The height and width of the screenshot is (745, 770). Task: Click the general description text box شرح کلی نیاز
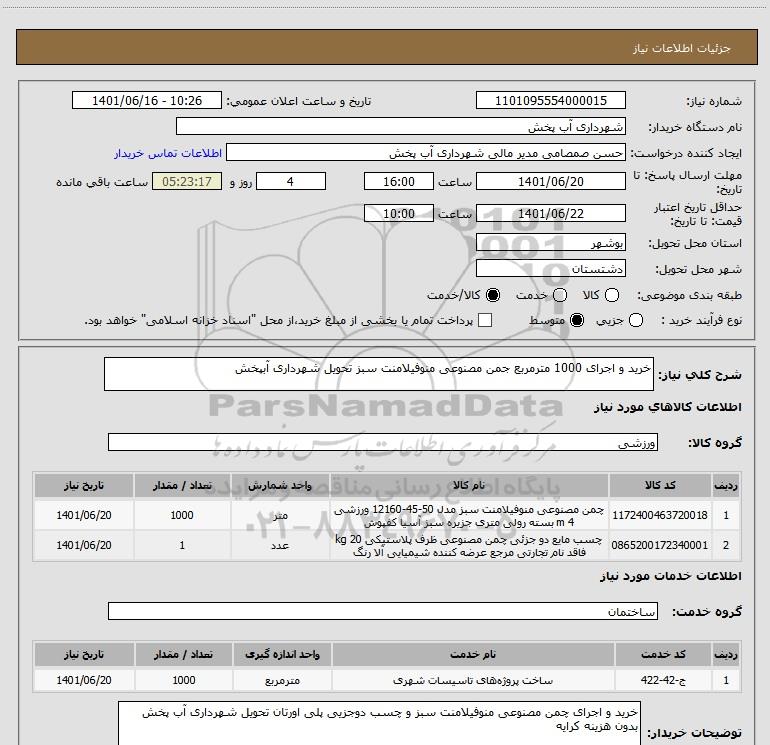pos(379,374)
